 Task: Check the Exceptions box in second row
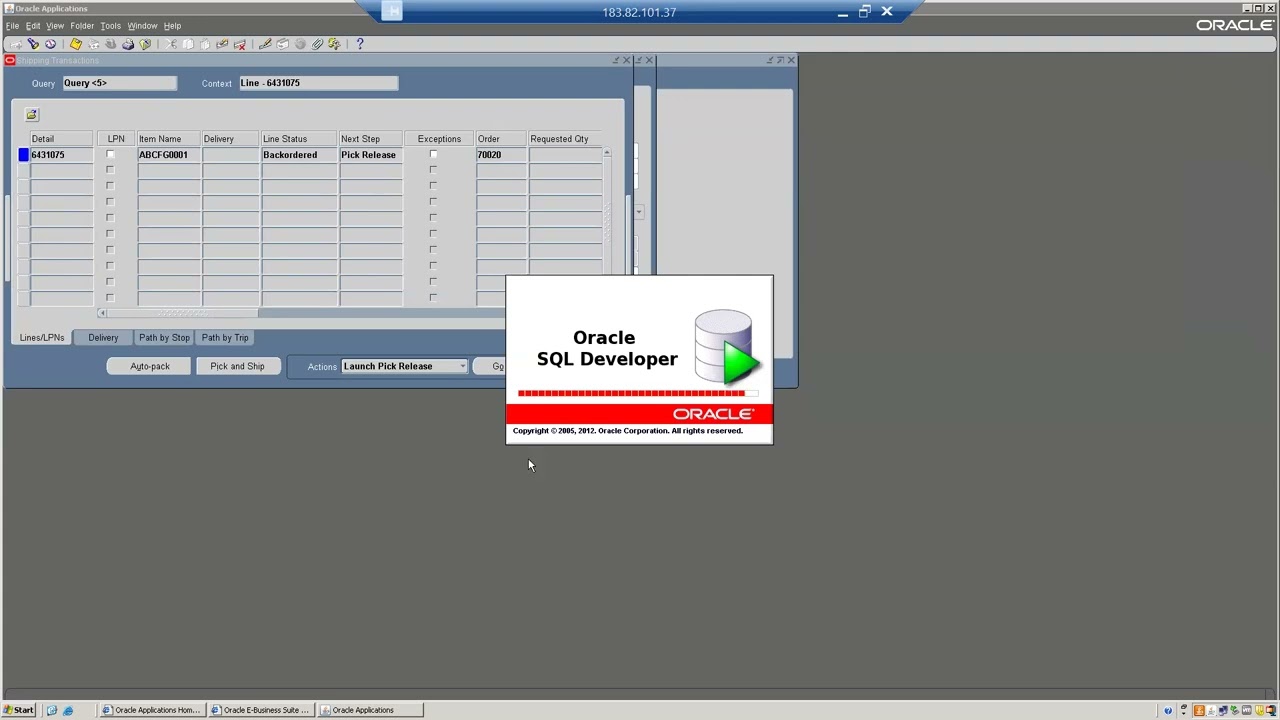click(x=433, y=170)
